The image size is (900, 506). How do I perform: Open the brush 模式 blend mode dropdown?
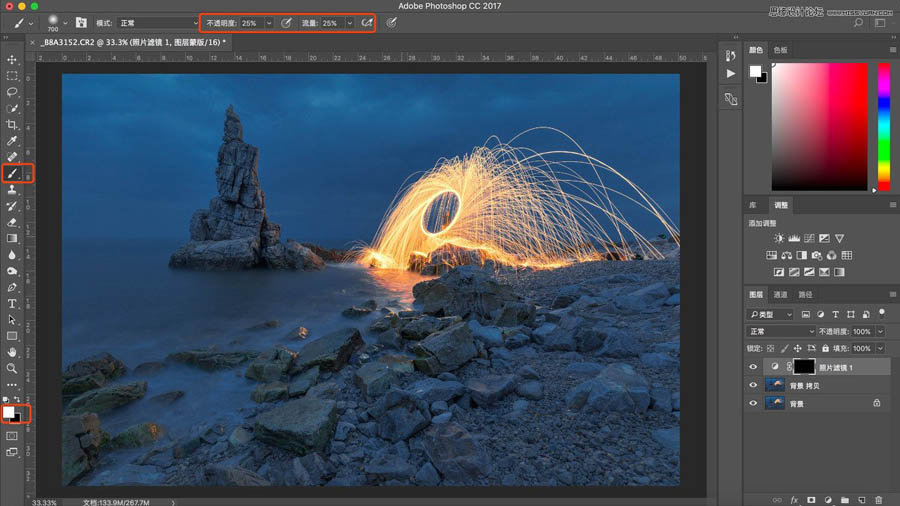(x=157, y=22)
